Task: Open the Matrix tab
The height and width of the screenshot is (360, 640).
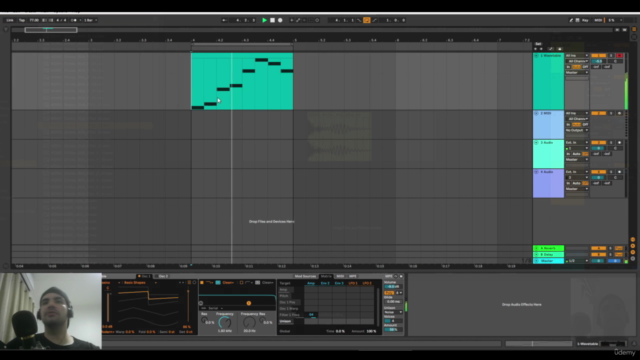Action: point(326,276)
